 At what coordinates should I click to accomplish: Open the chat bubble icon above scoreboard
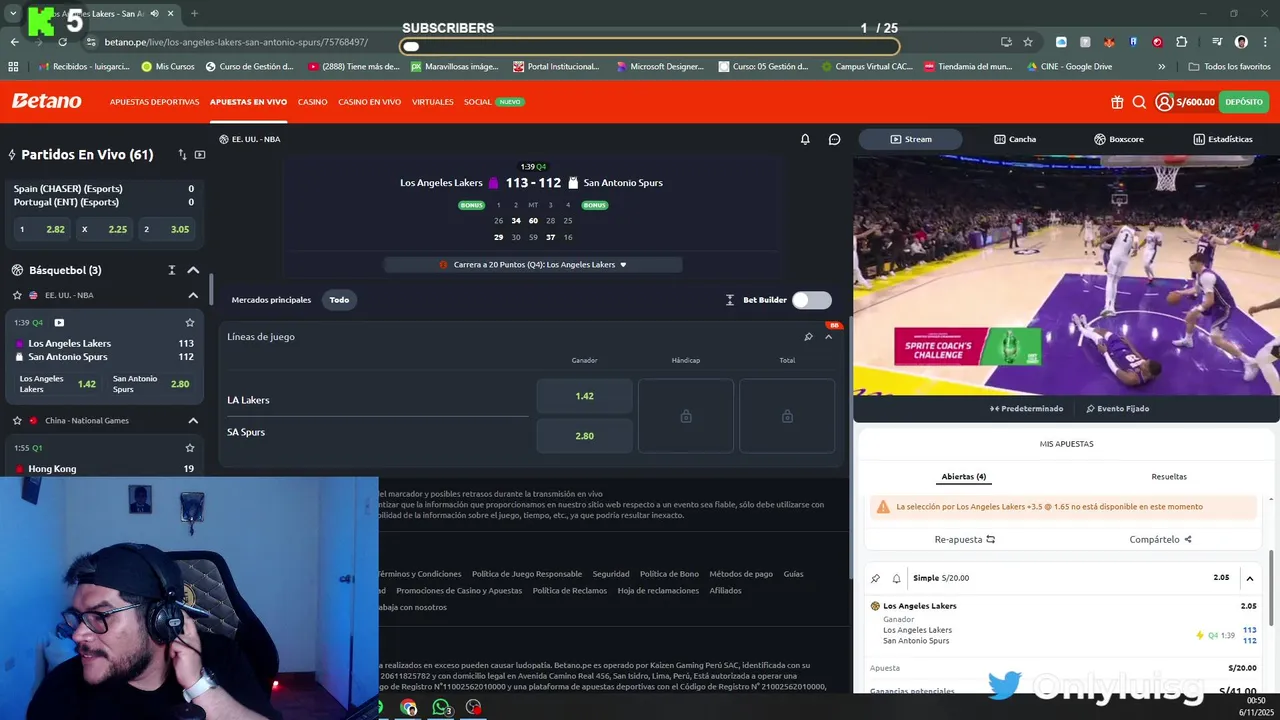pos(835,139)
